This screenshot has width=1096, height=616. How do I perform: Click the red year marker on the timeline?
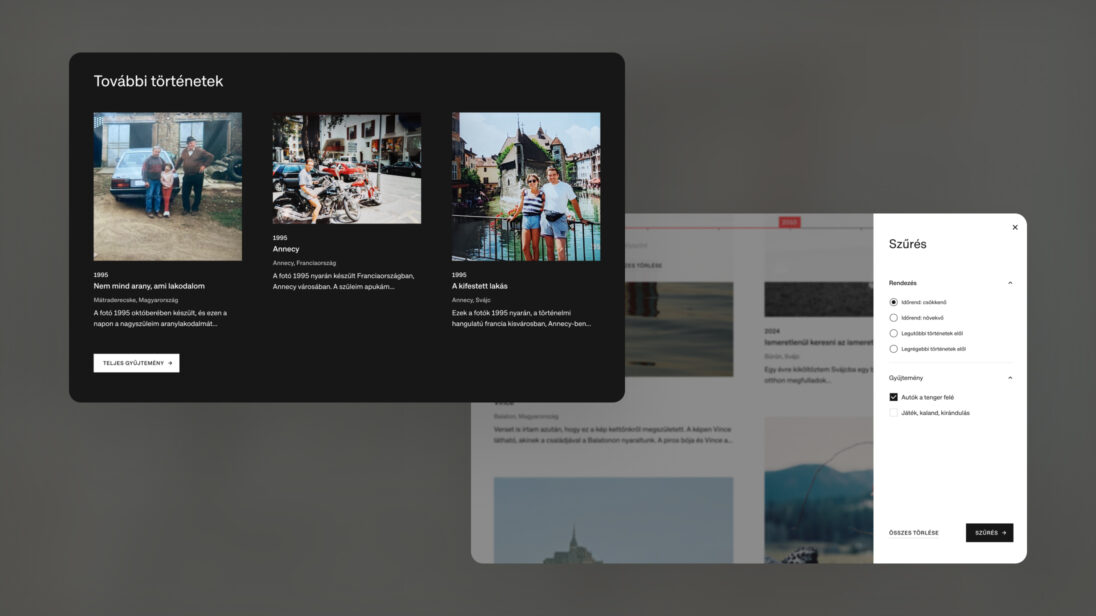coord(790,222)
